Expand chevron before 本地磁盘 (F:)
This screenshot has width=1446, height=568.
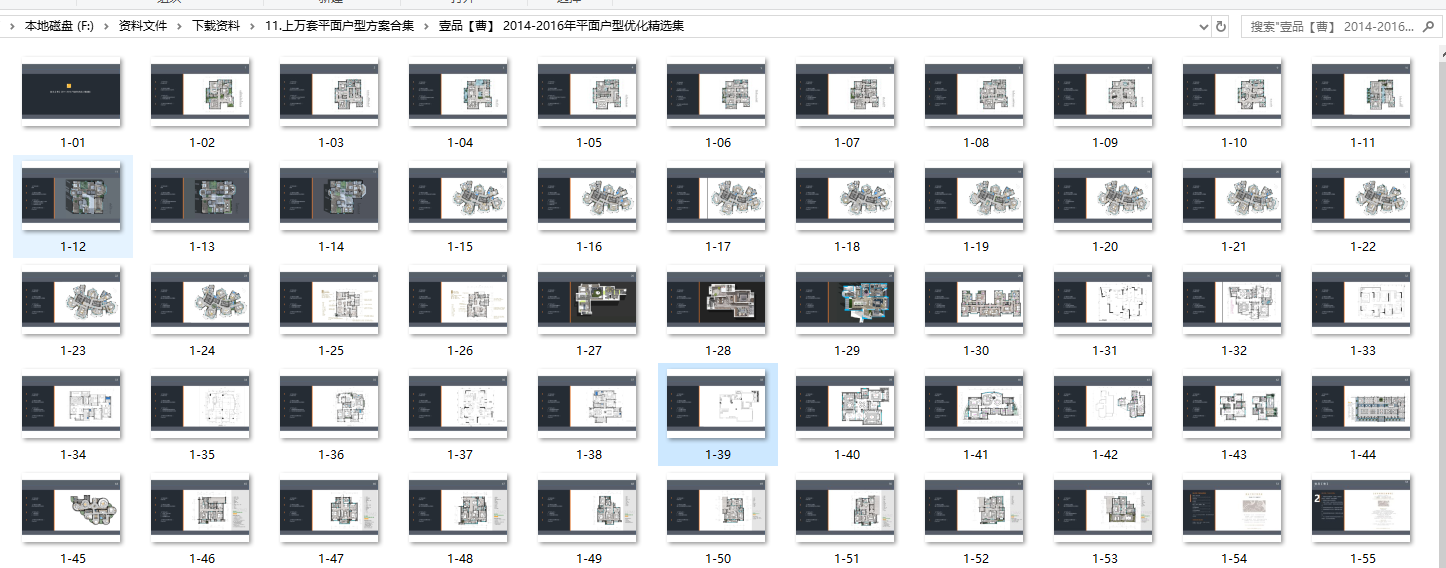pos(12,27)
